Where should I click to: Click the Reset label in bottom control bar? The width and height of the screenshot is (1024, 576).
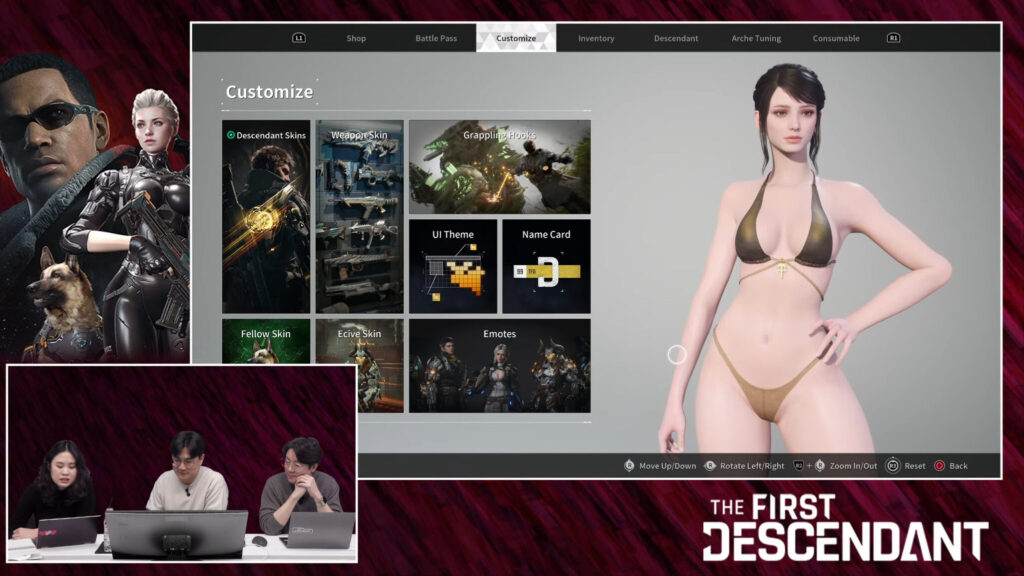914,466
